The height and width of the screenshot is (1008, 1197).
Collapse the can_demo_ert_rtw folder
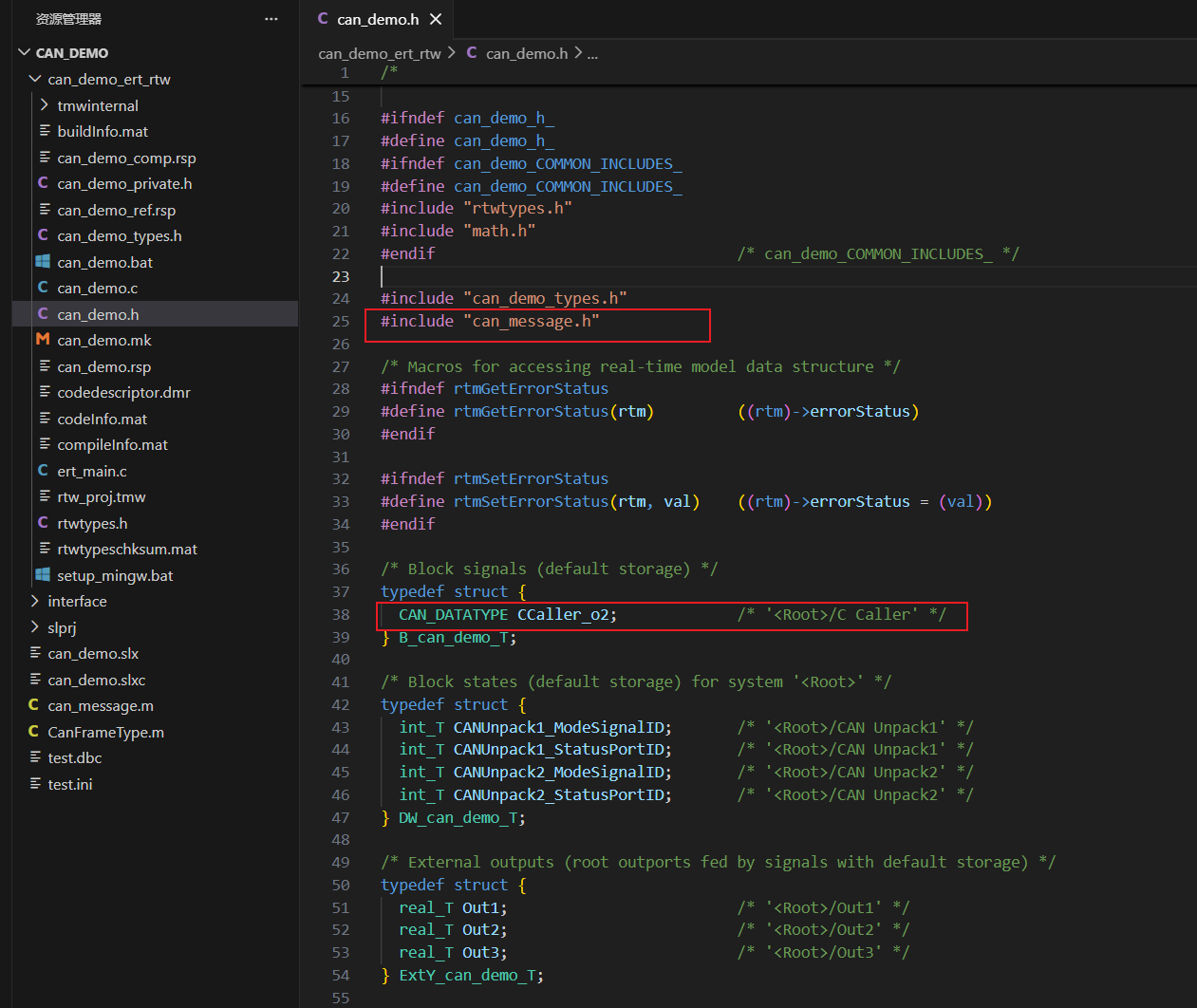coord(35,79)
